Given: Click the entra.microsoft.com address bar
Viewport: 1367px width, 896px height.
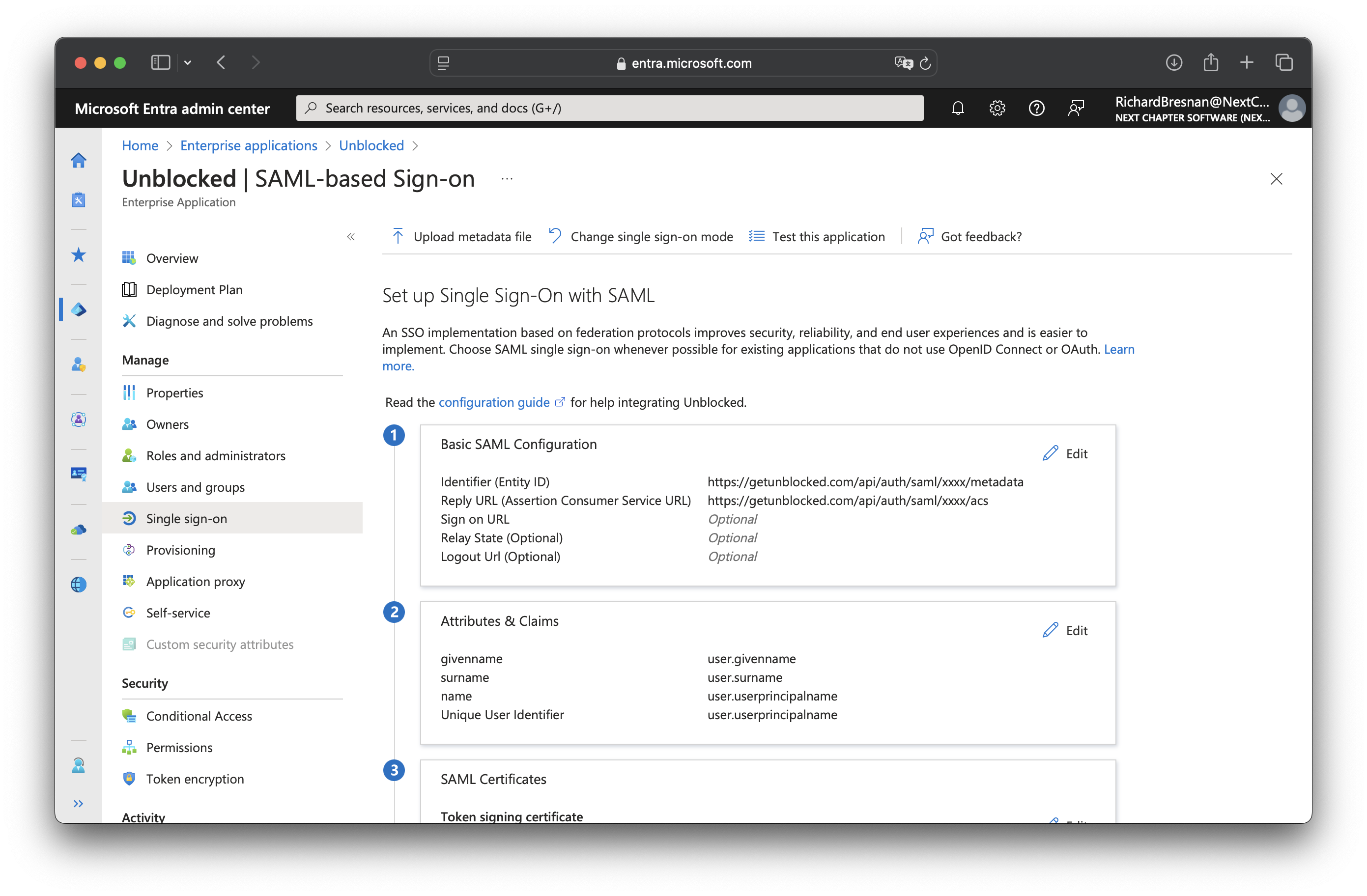Looking at the screenshot, I should [x=683, y=63].
